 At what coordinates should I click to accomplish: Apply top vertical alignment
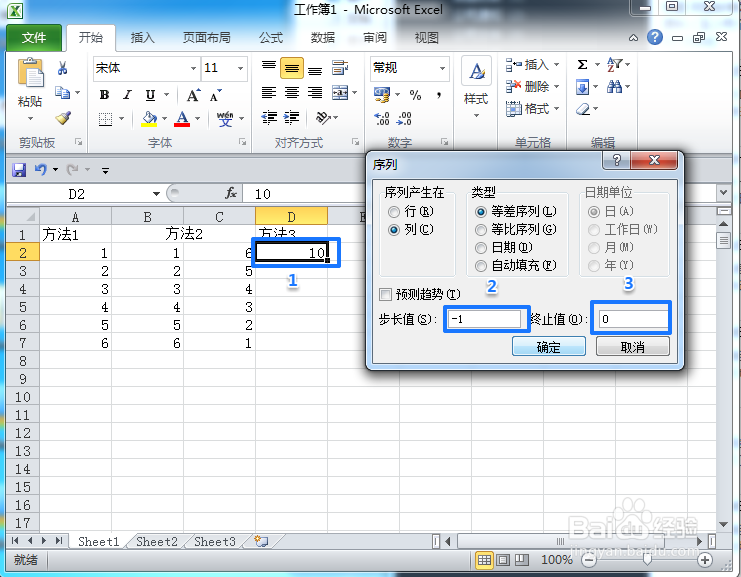coord(269,68)
